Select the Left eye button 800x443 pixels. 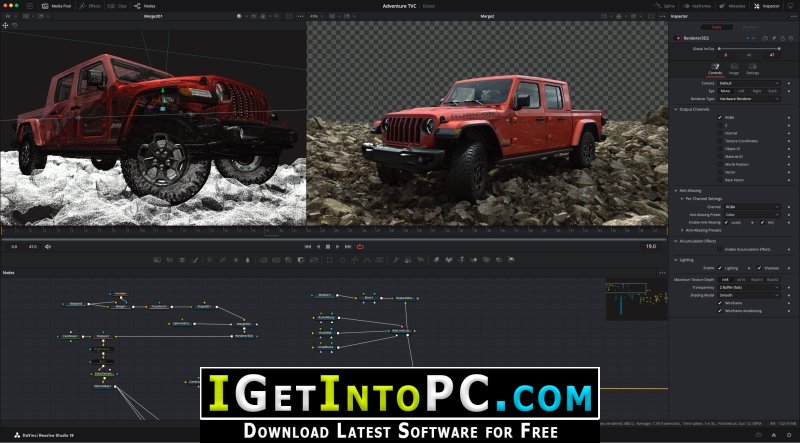point(741,91)
